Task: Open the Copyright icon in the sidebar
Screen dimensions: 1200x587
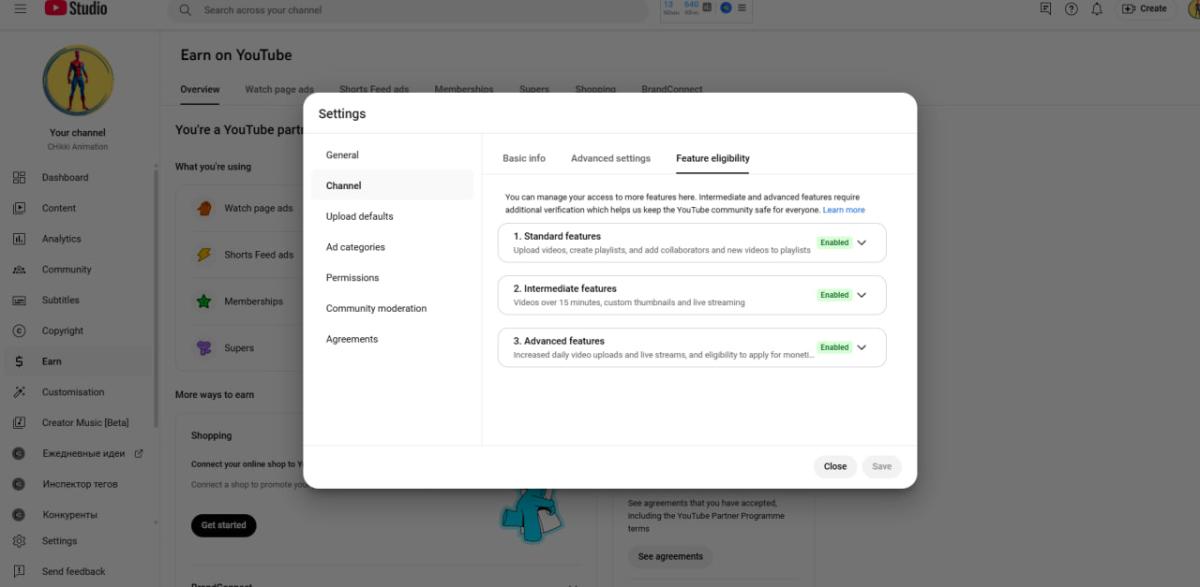Action: [x=19, y=331]
